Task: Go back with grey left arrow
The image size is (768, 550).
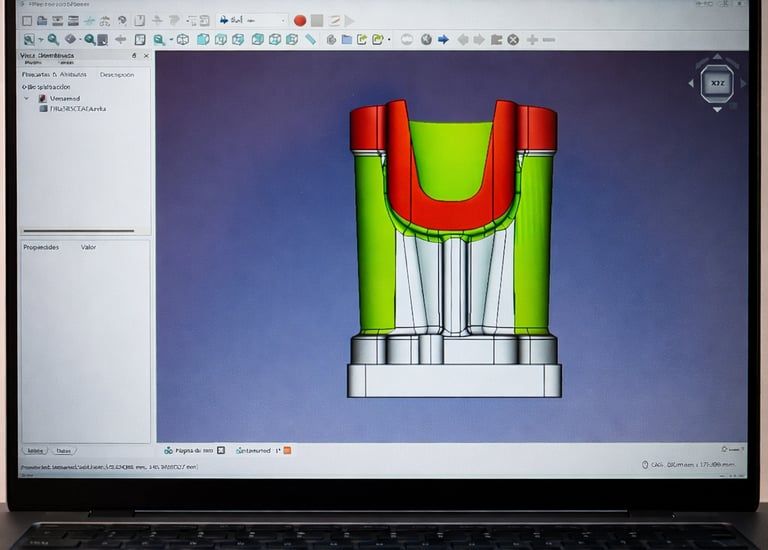Action: click(462, 40)
